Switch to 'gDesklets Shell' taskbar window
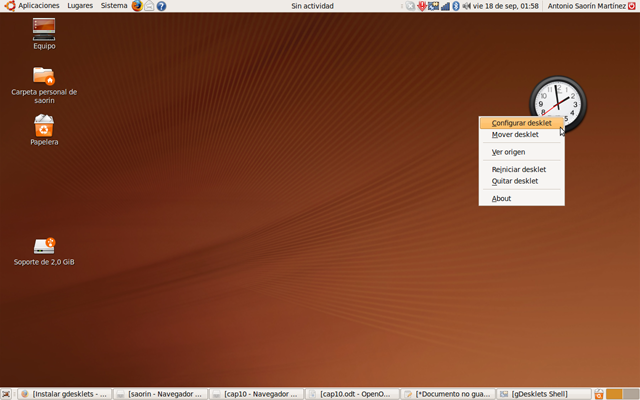The height and width of the screenshot is (400, 640). click(x=544, y=394)
